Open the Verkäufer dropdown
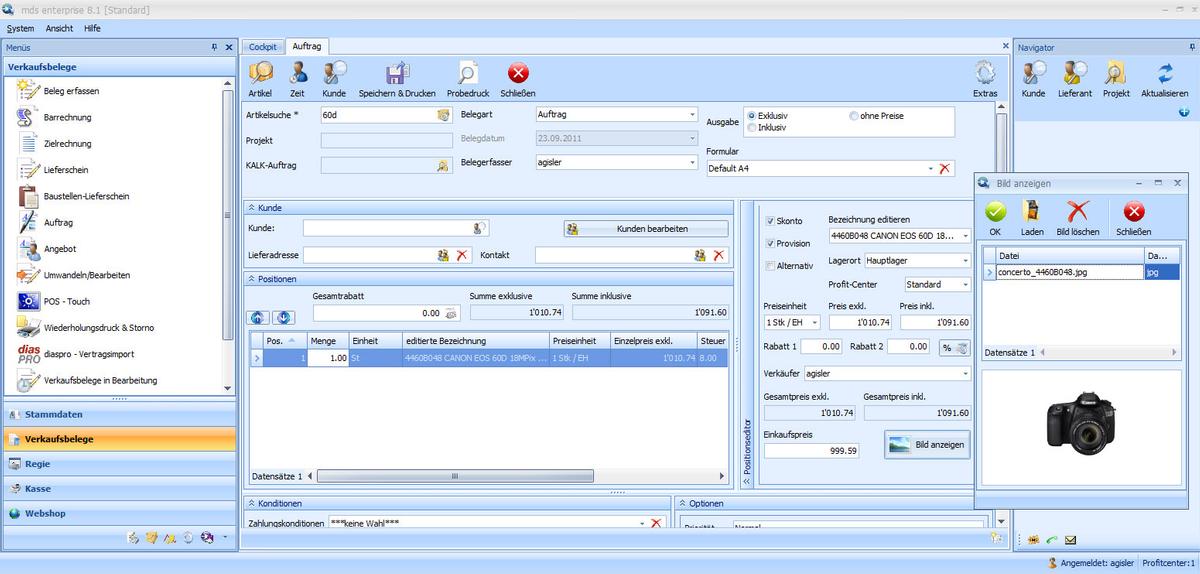The image size is (1200, 574). tap(965, 373)
